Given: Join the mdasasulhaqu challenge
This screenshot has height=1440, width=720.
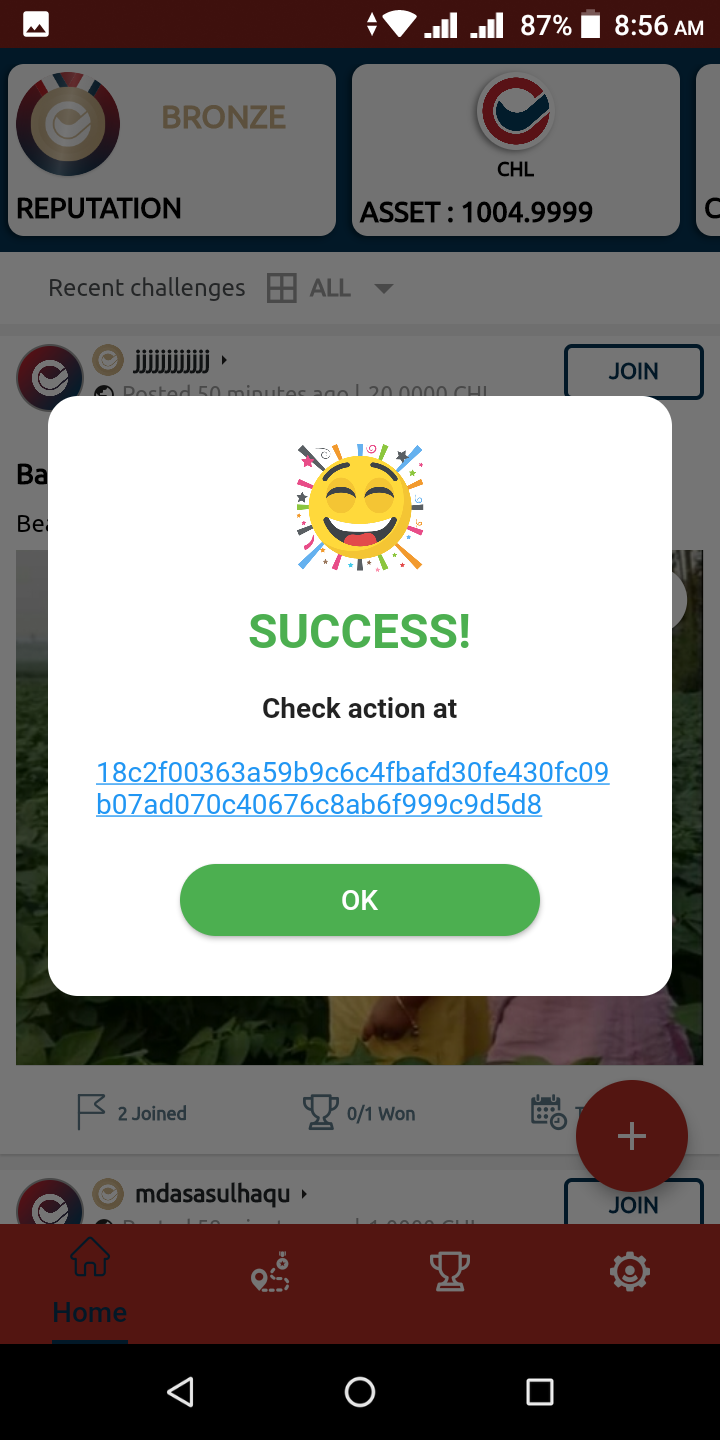Looking at the screenshot, I should pyautogui.click(x=634, y=1201).
